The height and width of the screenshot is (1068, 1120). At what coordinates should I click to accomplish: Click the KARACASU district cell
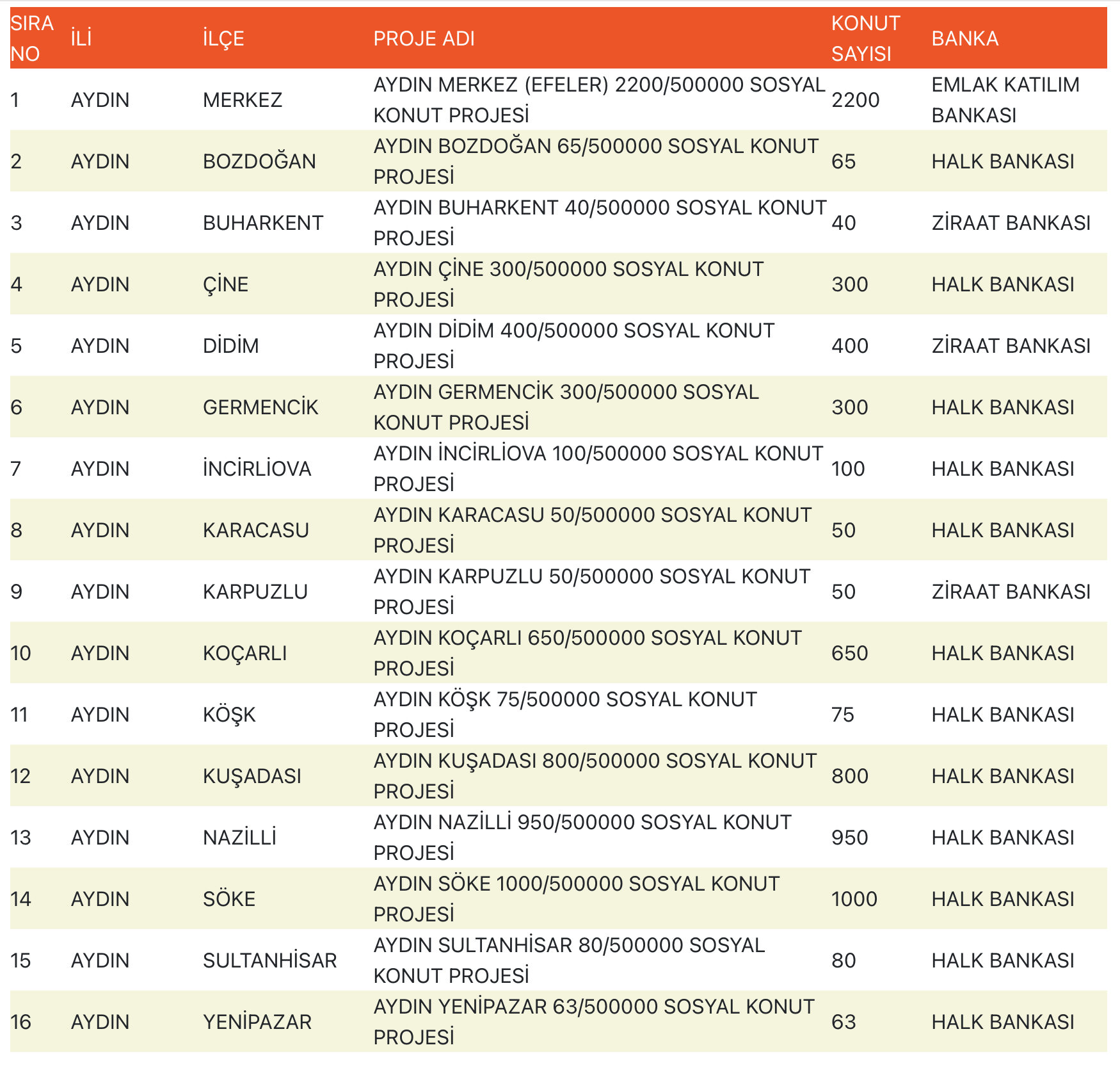click(256, 530)
